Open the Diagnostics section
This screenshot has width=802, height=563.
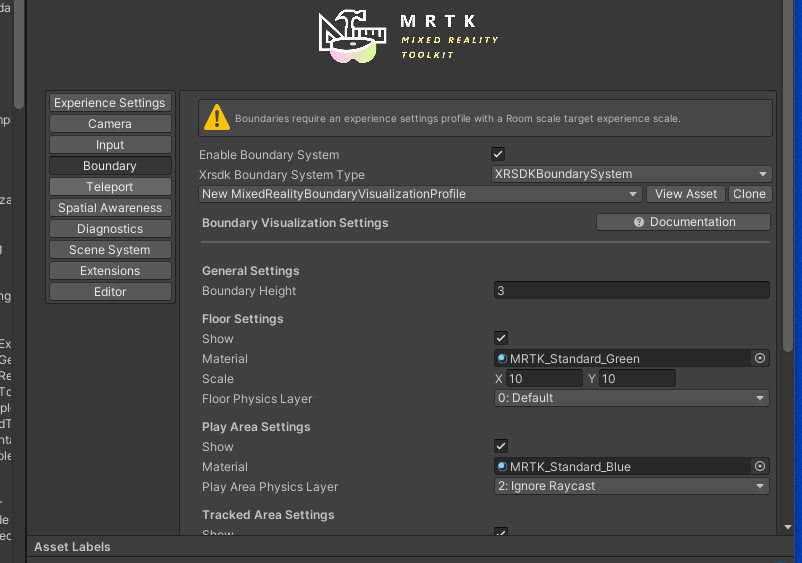[x=110, y=229]
